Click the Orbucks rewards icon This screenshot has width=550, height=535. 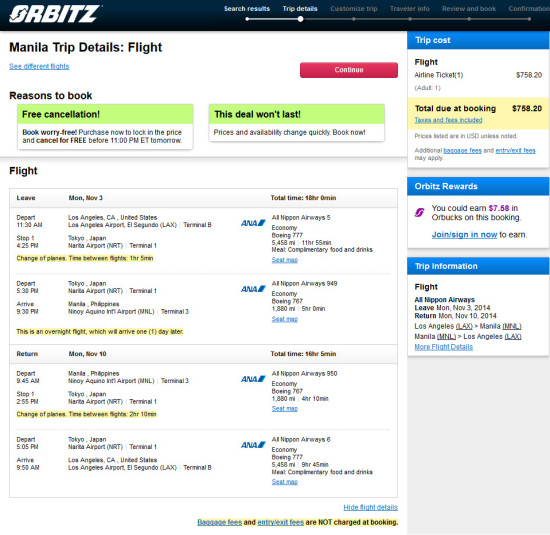(x=420, y=212)
